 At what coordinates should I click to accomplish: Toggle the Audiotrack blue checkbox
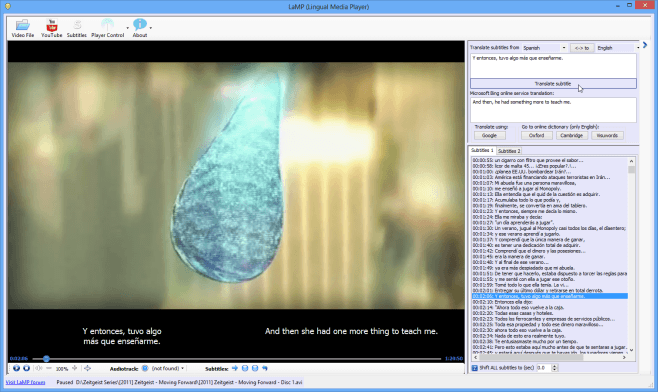point(145,368)
